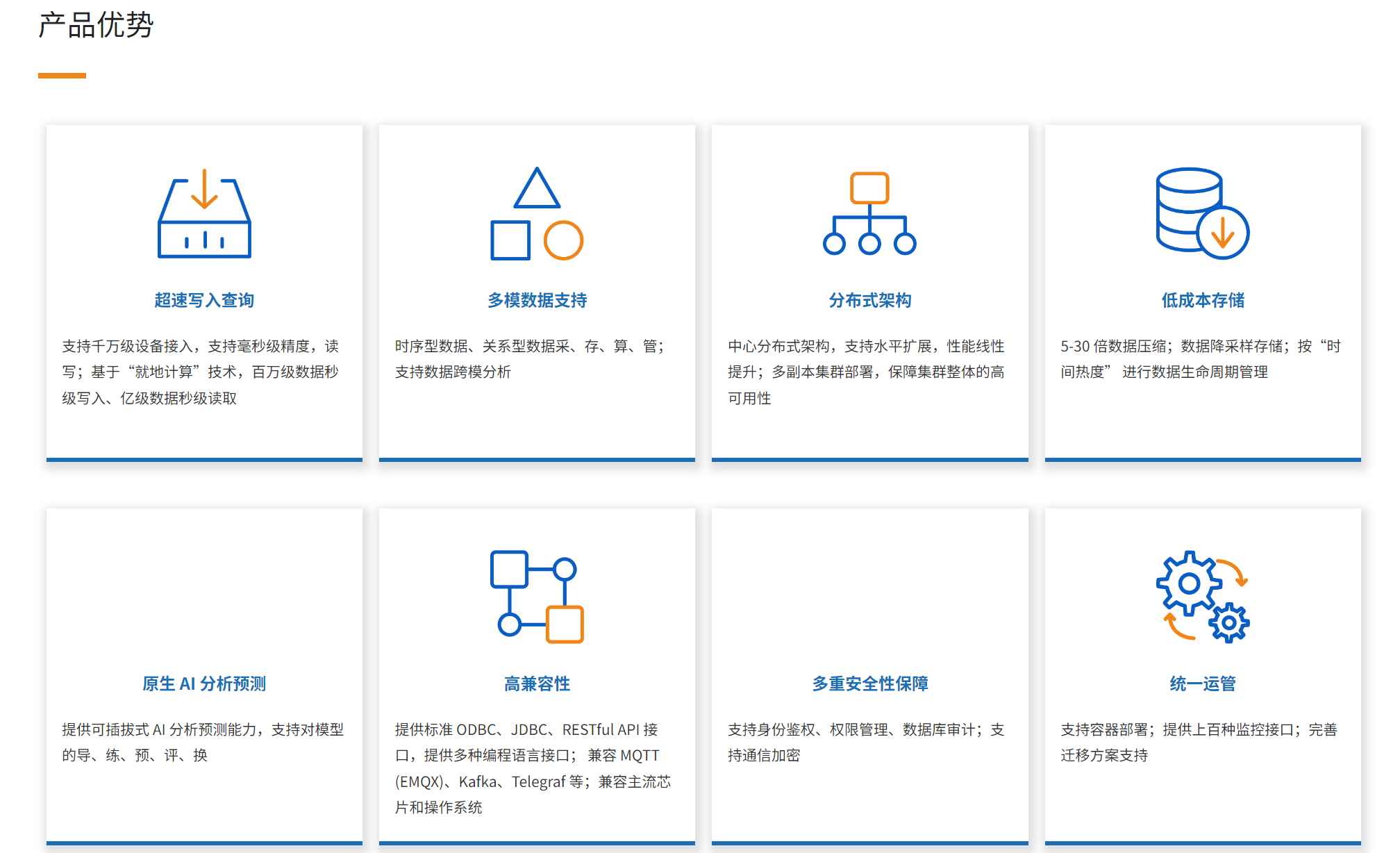The width and height of the screenshot is (1400, 853).
Task: Click the 原生 AI 分析预测 heading
Action: point(204,684)
